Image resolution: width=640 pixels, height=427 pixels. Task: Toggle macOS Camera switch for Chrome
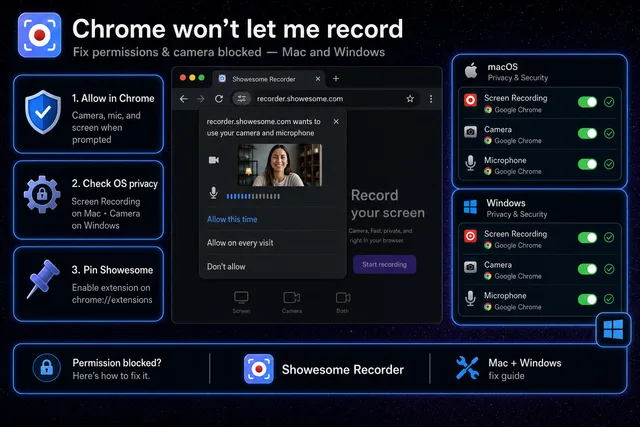click(x=587, y=133)
